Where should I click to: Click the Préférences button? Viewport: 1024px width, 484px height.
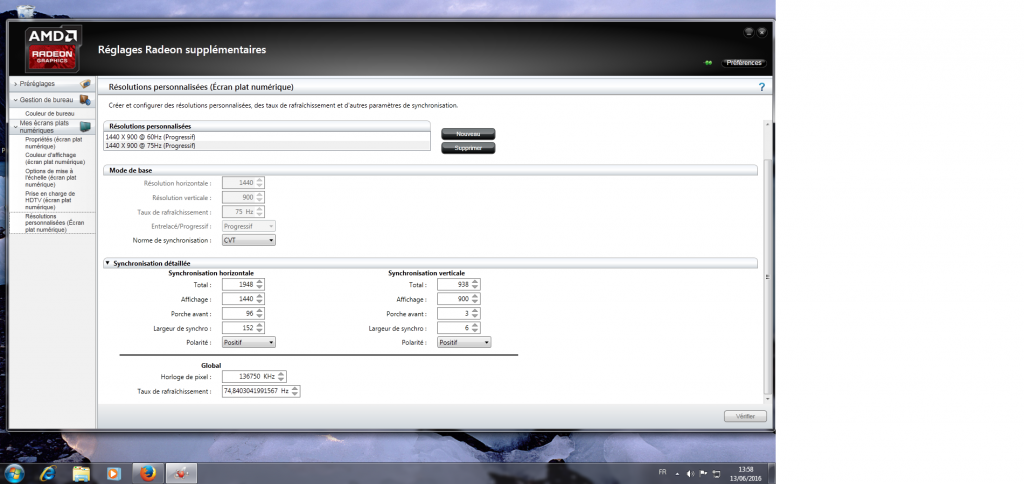click(744, 63)
